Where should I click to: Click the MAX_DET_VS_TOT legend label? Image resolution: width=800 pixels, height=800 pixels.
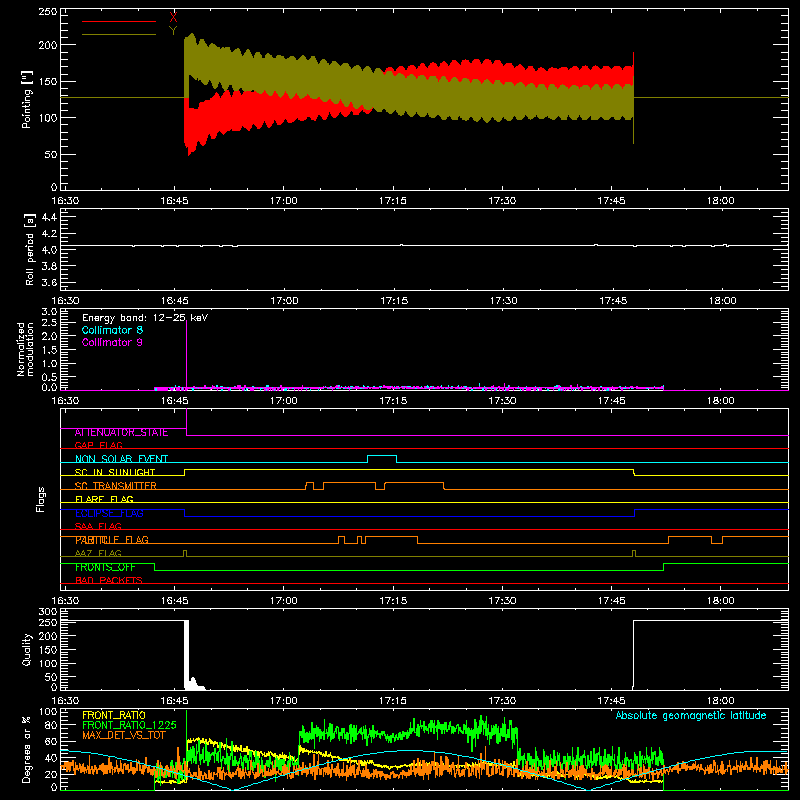[124, 735]
